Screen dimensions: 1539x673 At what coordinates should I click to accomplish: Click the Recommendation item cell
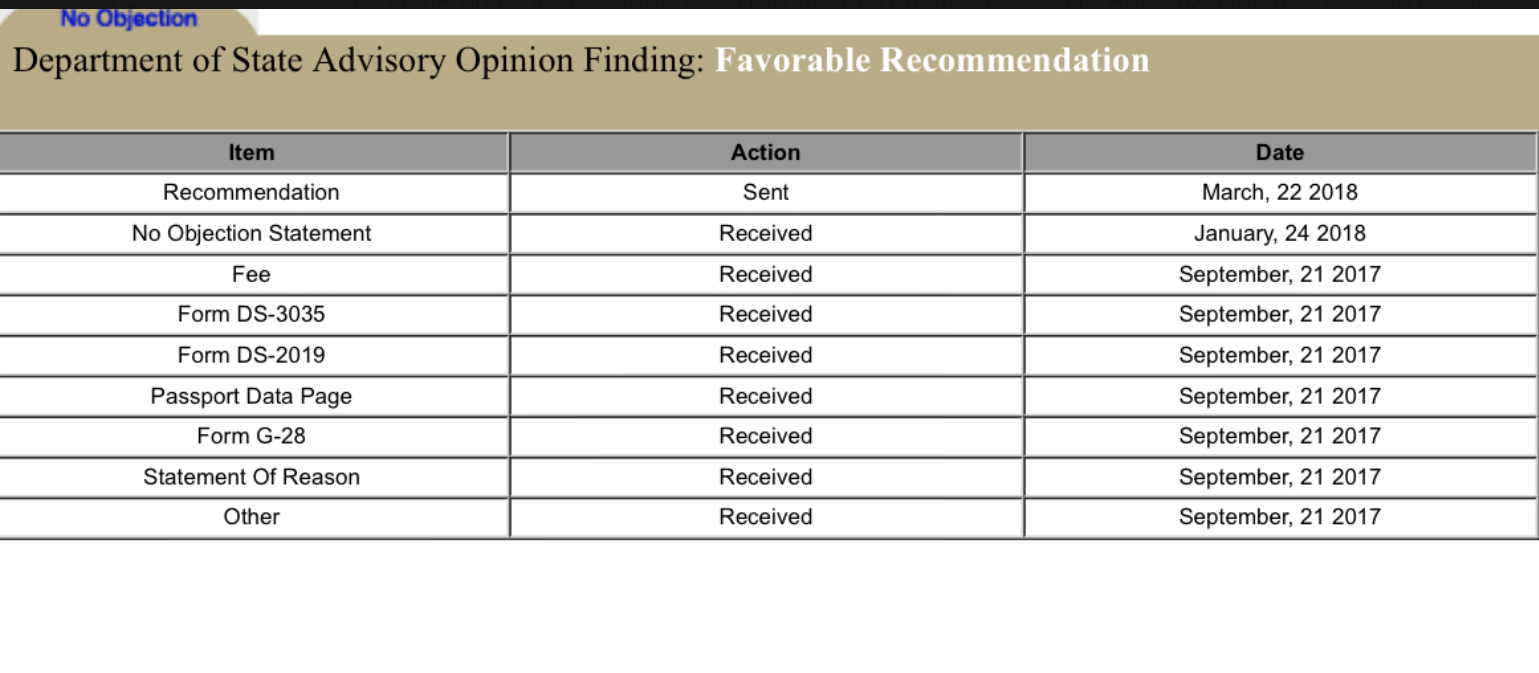[251, 192]
